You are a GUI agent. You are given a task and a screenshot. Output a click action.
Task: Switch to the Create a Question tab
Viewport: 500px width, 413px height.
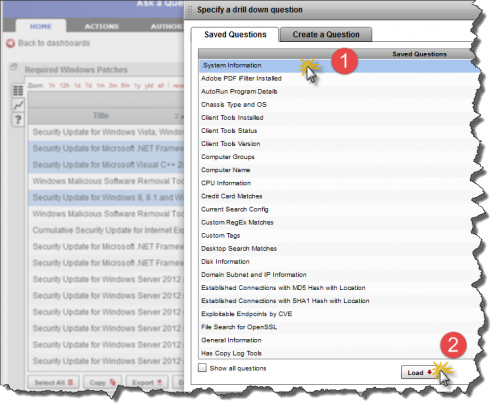pyautogui.click(x=326, y=34)
